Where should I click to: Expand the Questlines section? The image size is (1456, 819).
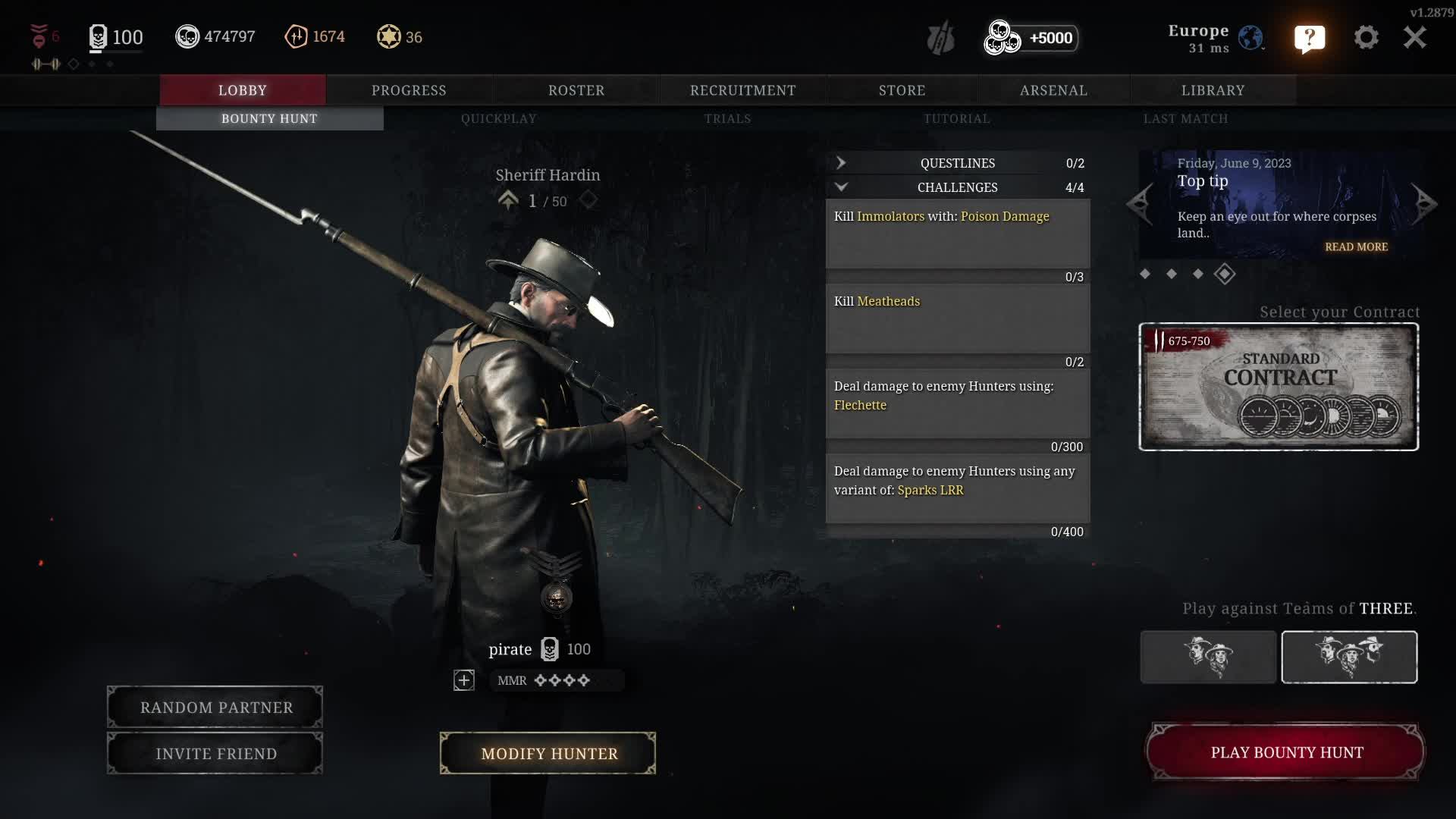[958, 163]
